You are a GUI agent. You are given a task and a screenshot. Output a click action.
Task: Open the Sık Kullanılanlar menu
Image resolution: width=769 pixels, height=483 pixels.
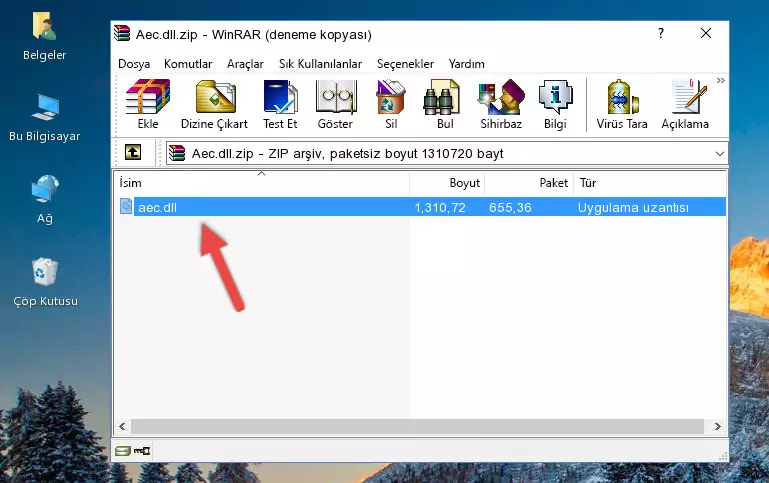click(320, 64)
